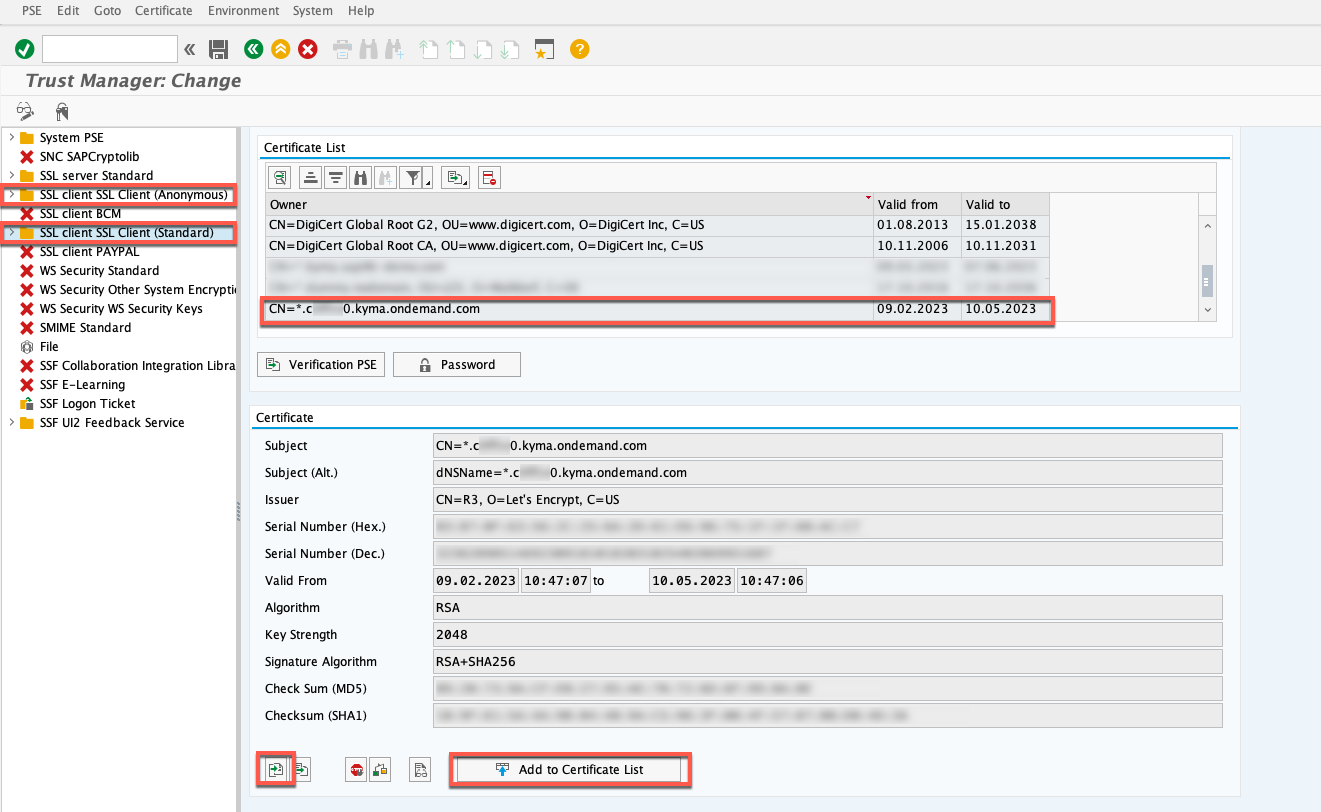Click the Details icon in Certificate List toolbar
1321x812 pixels.
(281, 178)
